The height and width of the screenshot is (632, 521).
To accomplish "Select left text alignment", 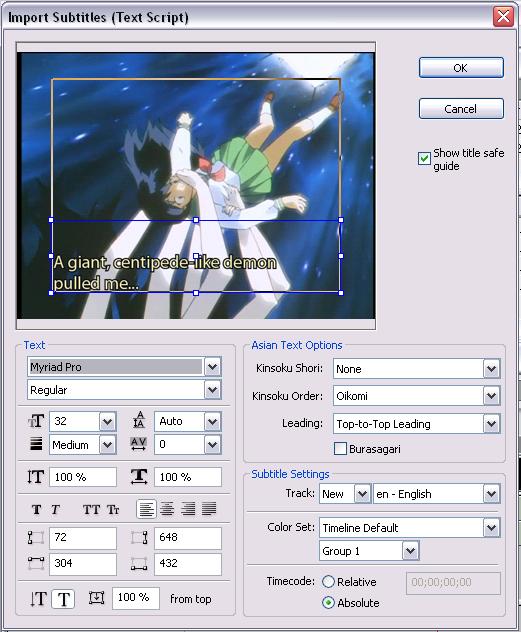I will [x=146, y=509].
